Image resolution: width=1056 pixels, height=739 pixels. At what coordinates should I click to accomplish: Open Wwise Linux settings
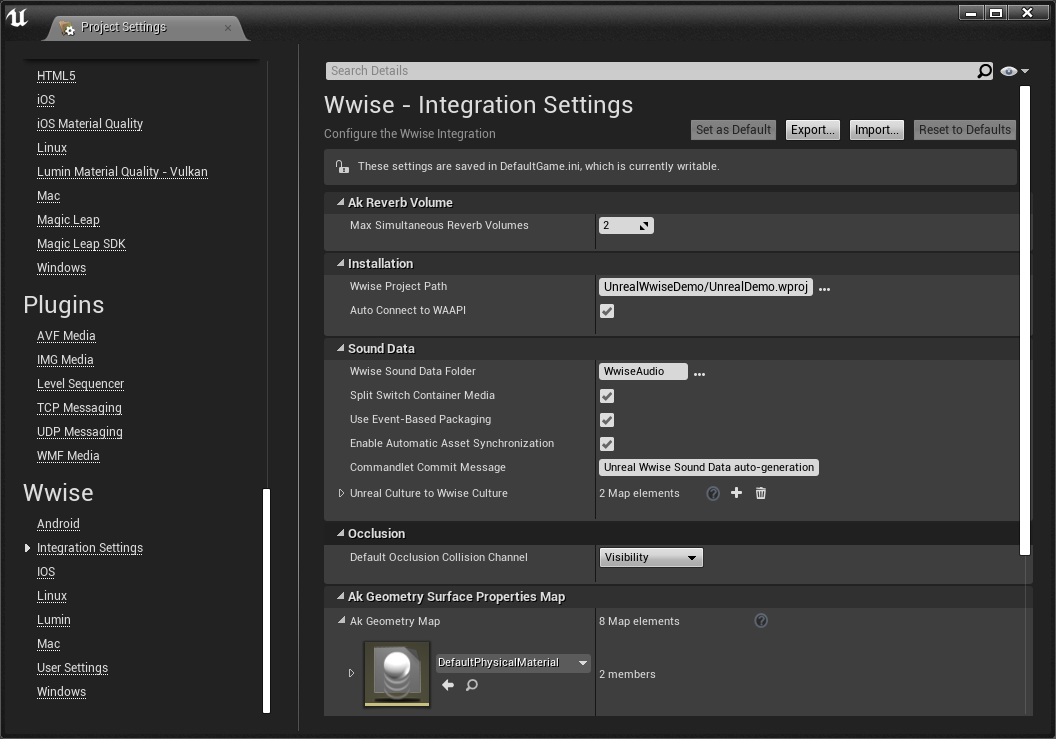point(52,596)
